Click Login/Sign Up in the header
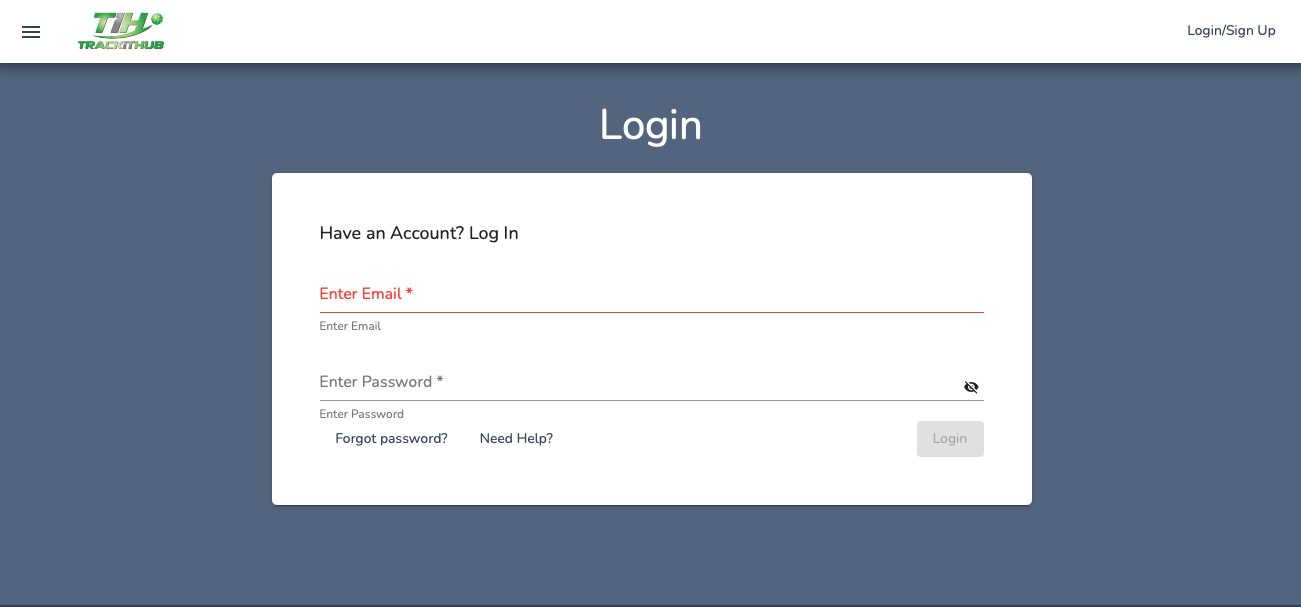Image resolution: width=1301 pixels, height=607 pixels. tap(1231, 31)
